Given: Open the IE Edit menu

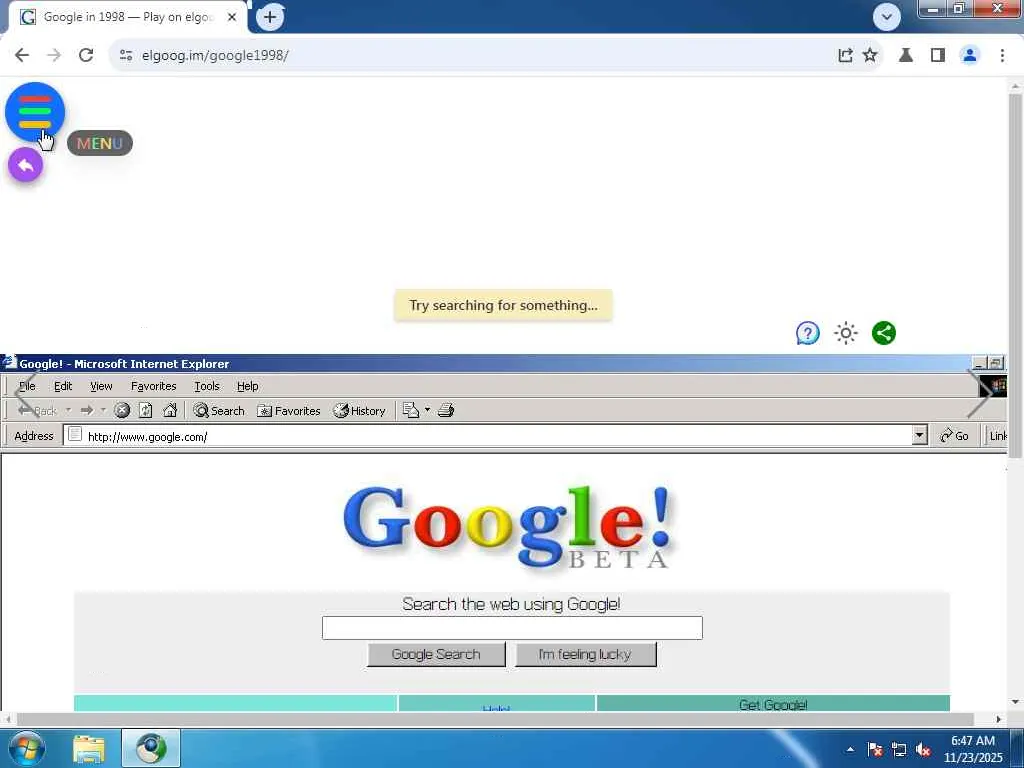Looking at the screenshot, I should tap(63, 386).
